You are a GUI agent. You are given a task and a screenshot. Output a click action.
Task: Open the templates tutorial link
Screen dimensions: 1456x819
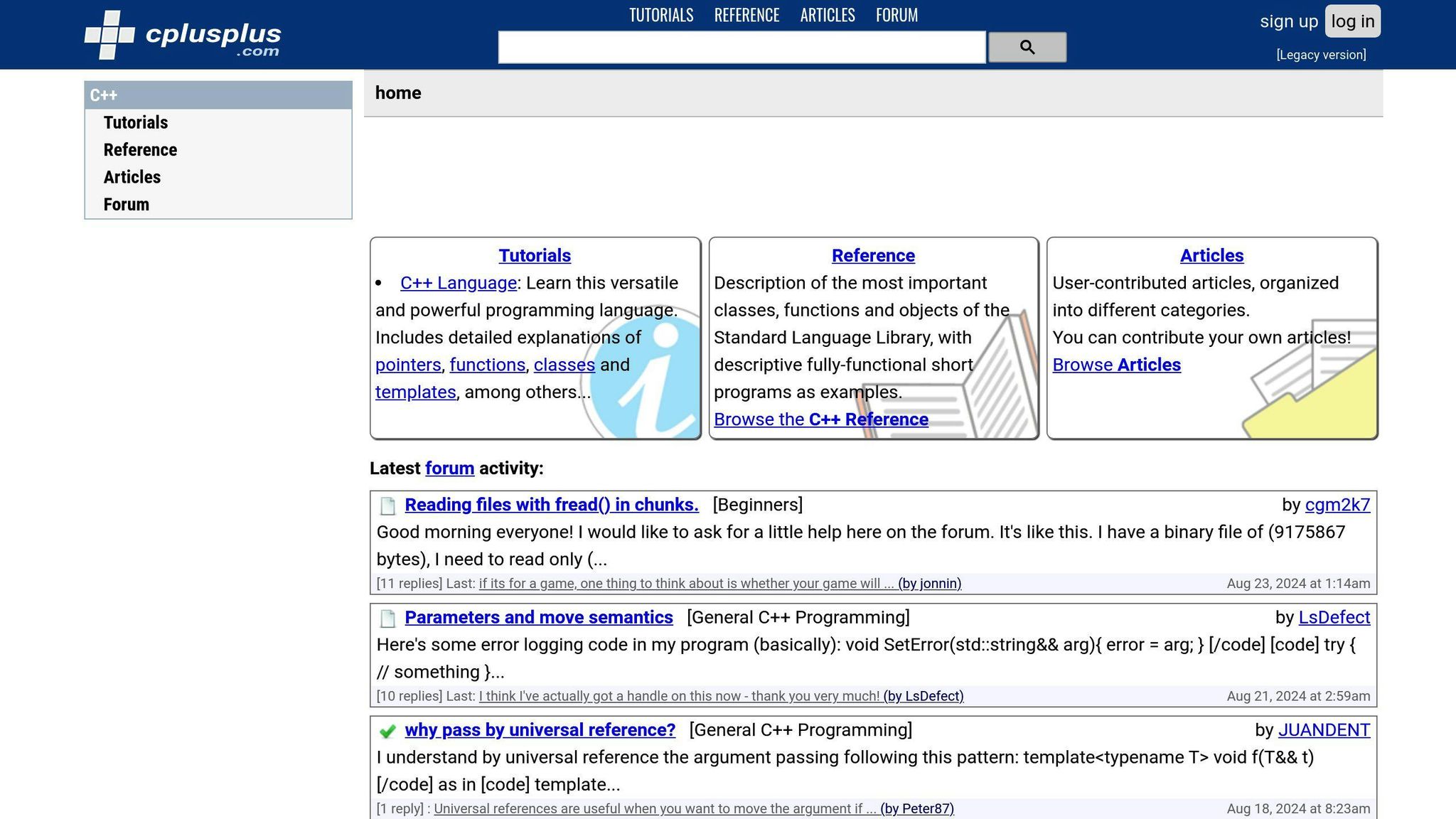click(415, 392)
